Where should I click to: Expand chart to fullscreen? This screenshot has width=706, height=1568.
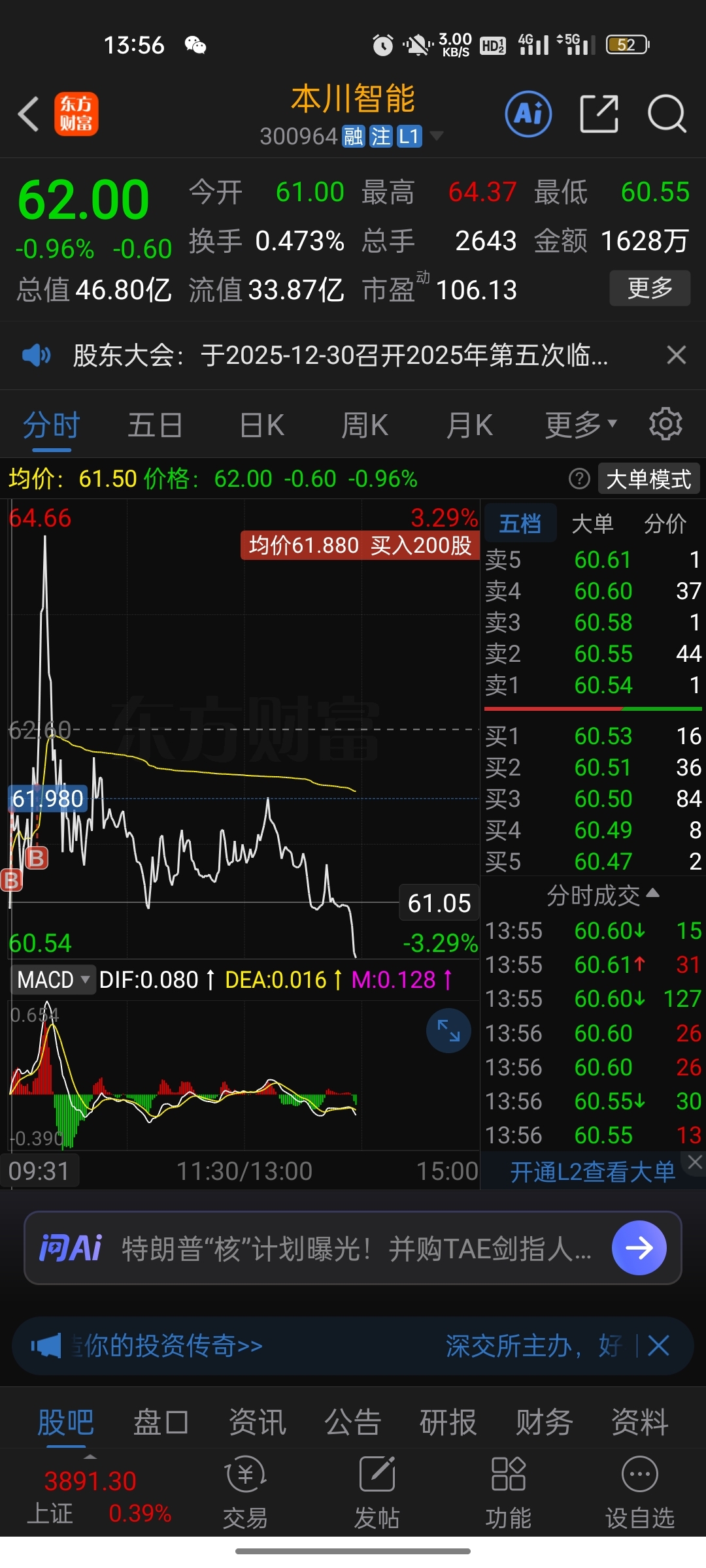tap(448, 1030)
